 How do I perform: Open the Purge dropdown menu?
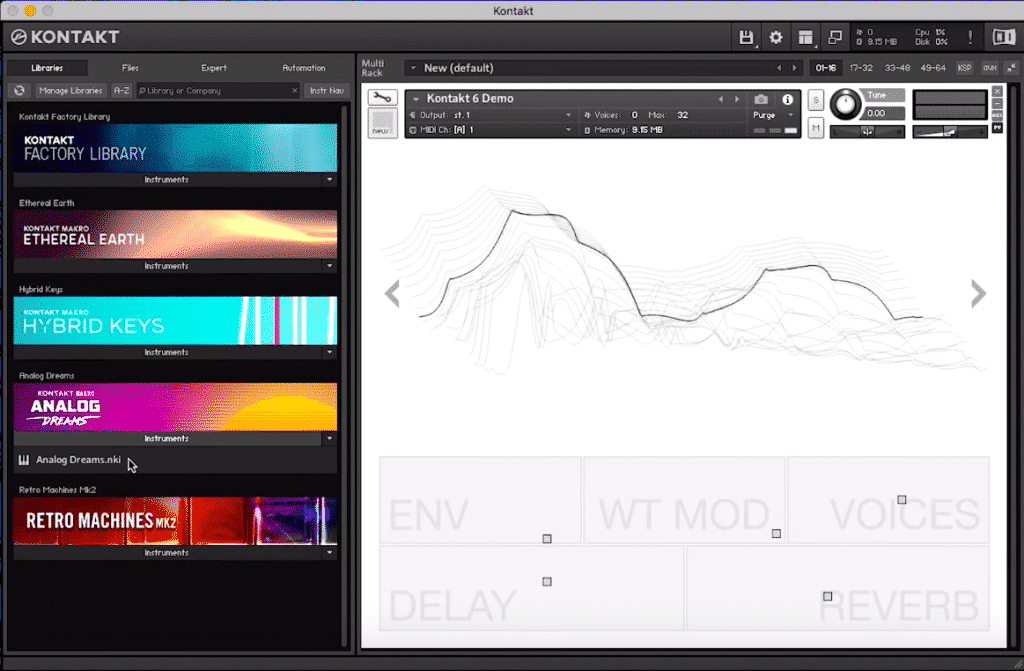(773, 115)
